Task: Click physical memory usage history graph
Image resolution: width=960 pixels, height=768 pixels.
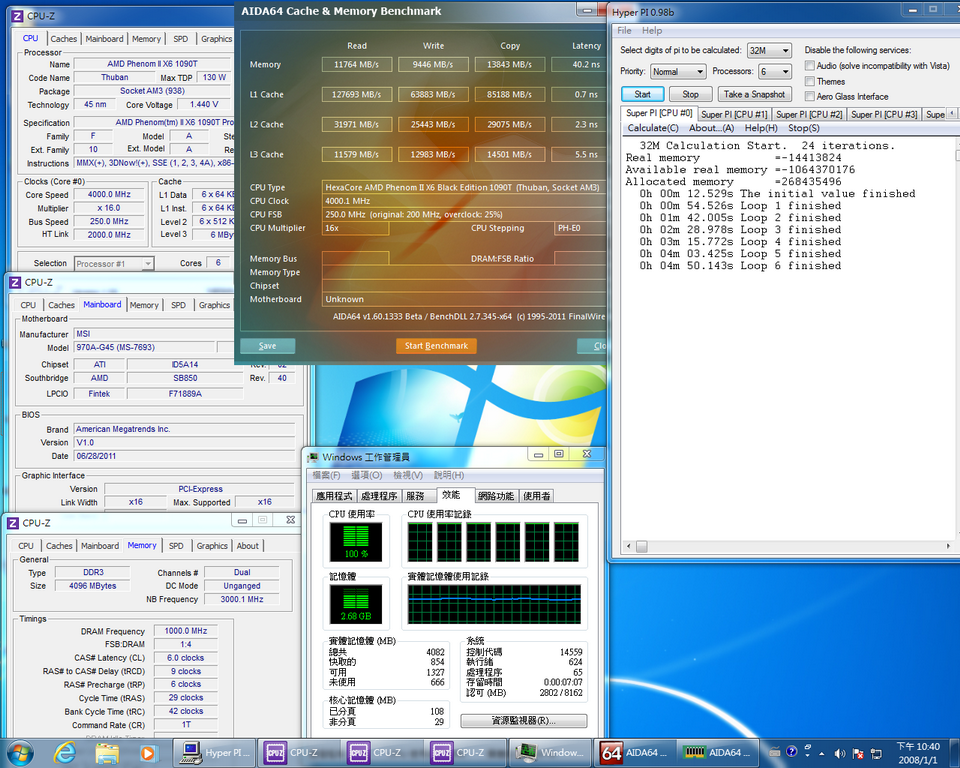Action: coord(494,604)
